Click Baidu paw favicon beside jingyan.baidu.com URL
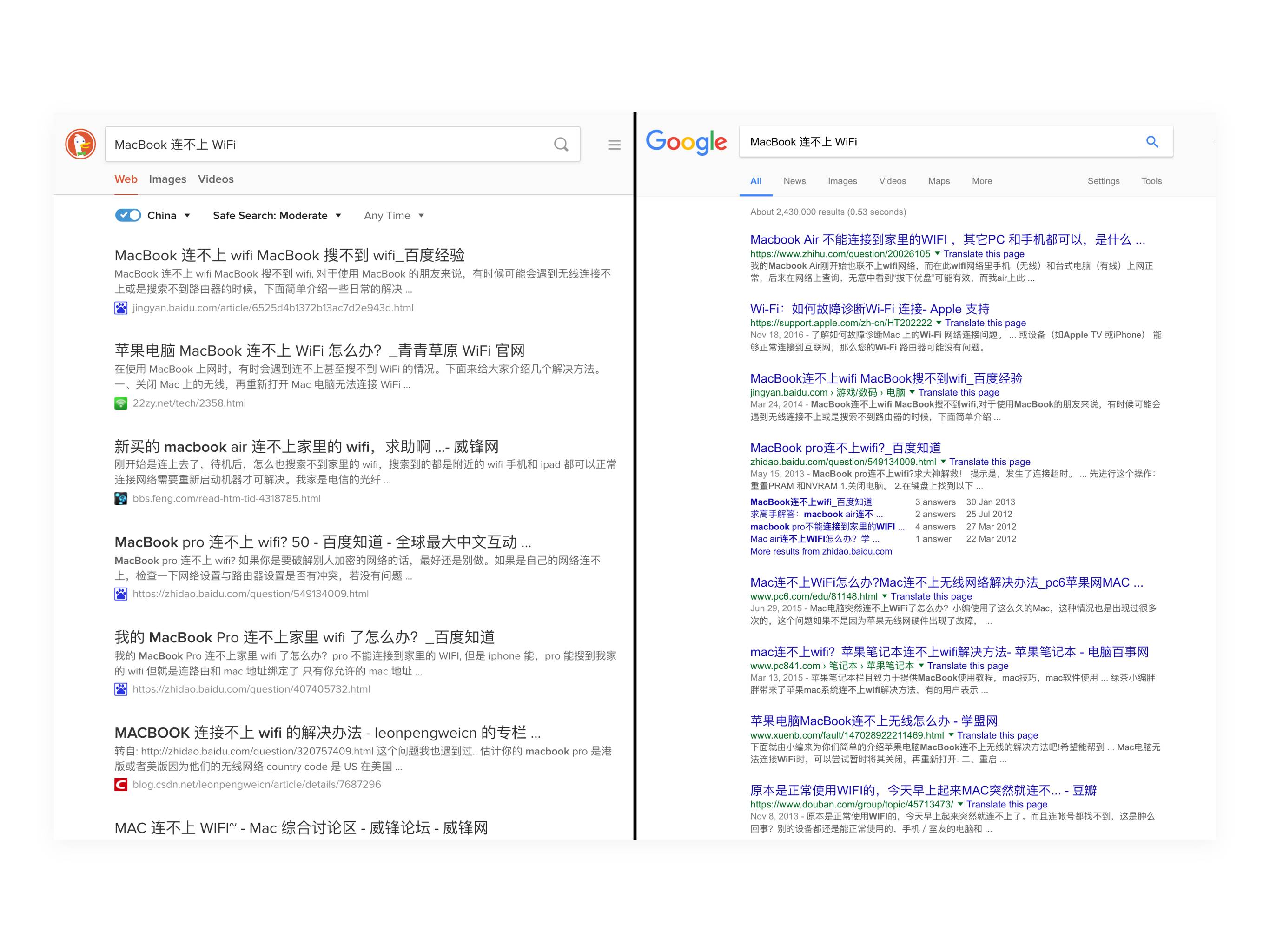This screenshot has width=1270, height=952. coord(120,308)
